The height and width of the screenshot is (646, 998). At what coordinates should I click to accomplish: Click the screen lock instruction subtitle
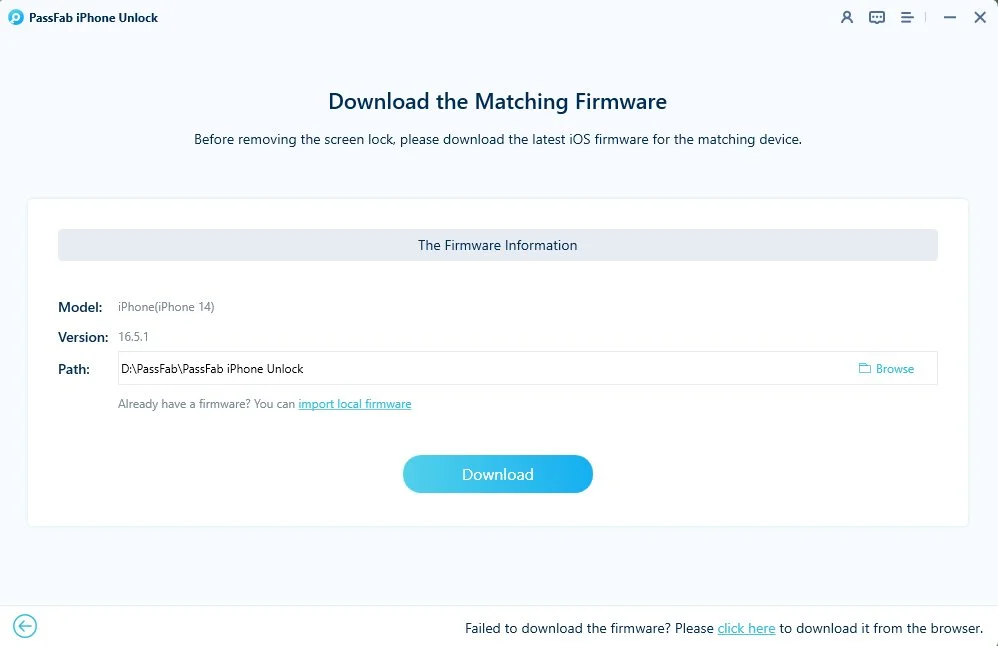pos(497,139)
